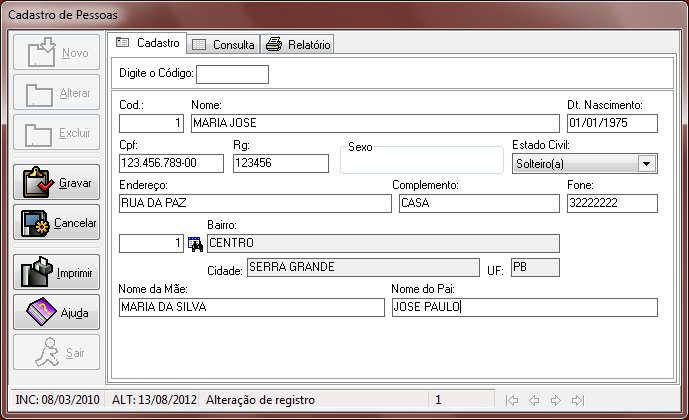This screenshot has width=689, height=420.
Task: Click the Endereço field showing RUA DA PAZ
Action: (254, 203)
